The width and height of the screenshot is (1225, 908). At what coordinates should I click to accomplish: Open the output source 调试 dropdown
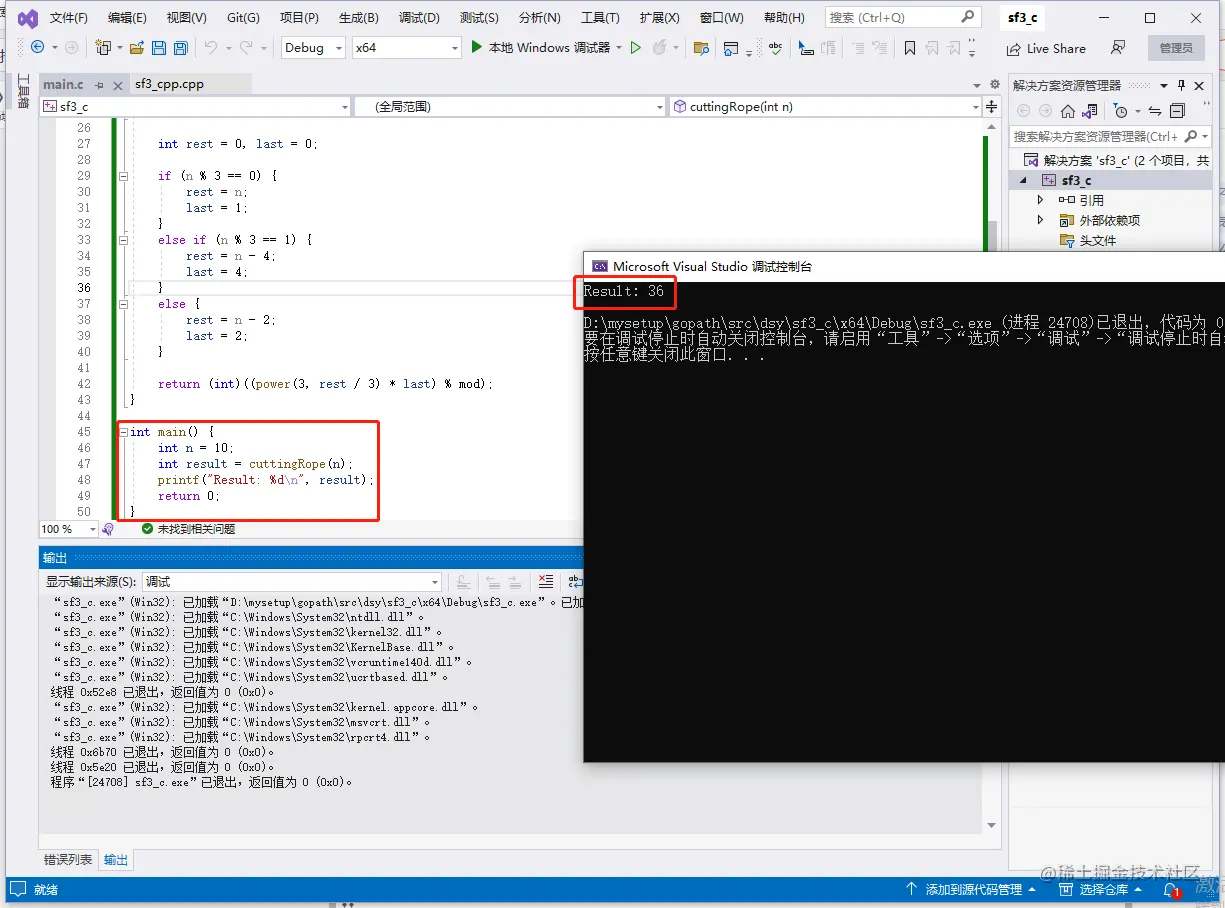coord(292,581)
